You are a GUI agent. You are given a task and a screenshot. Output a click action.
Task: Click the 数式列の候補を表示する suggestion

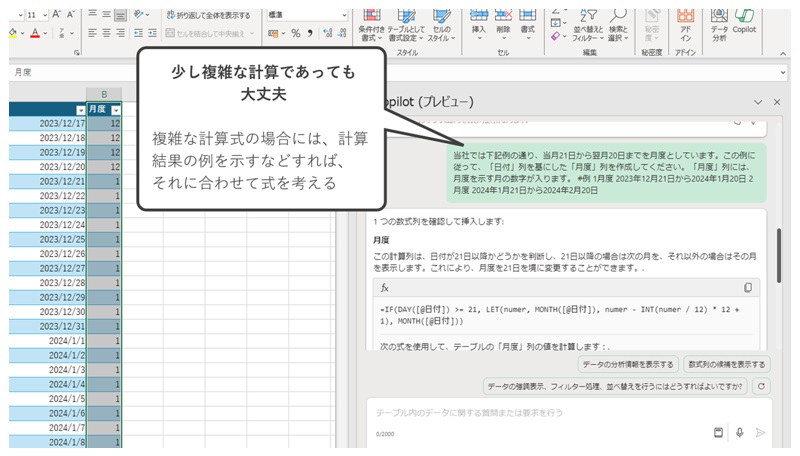click(727, 365)
